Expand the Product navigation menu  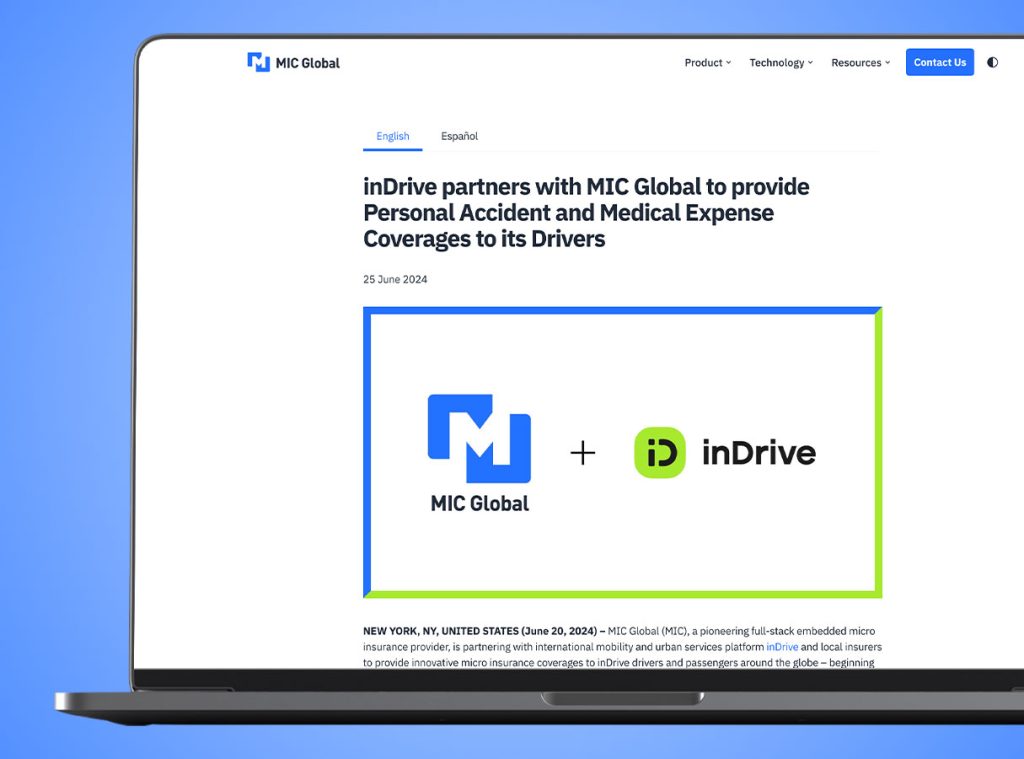(x=707, y=63)
